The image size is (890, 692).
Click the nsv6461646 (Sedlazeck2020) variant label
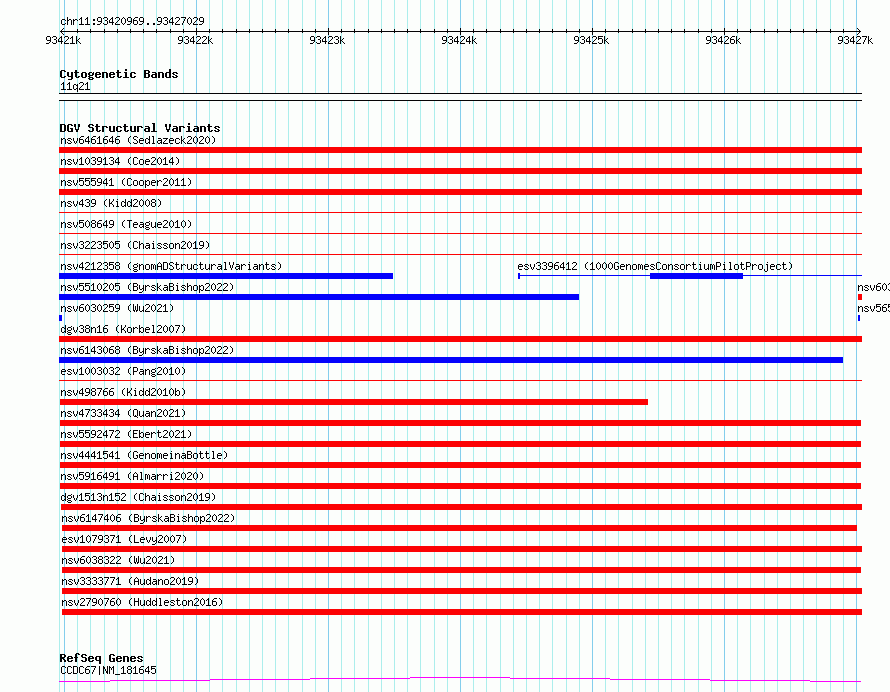point(138,140)
